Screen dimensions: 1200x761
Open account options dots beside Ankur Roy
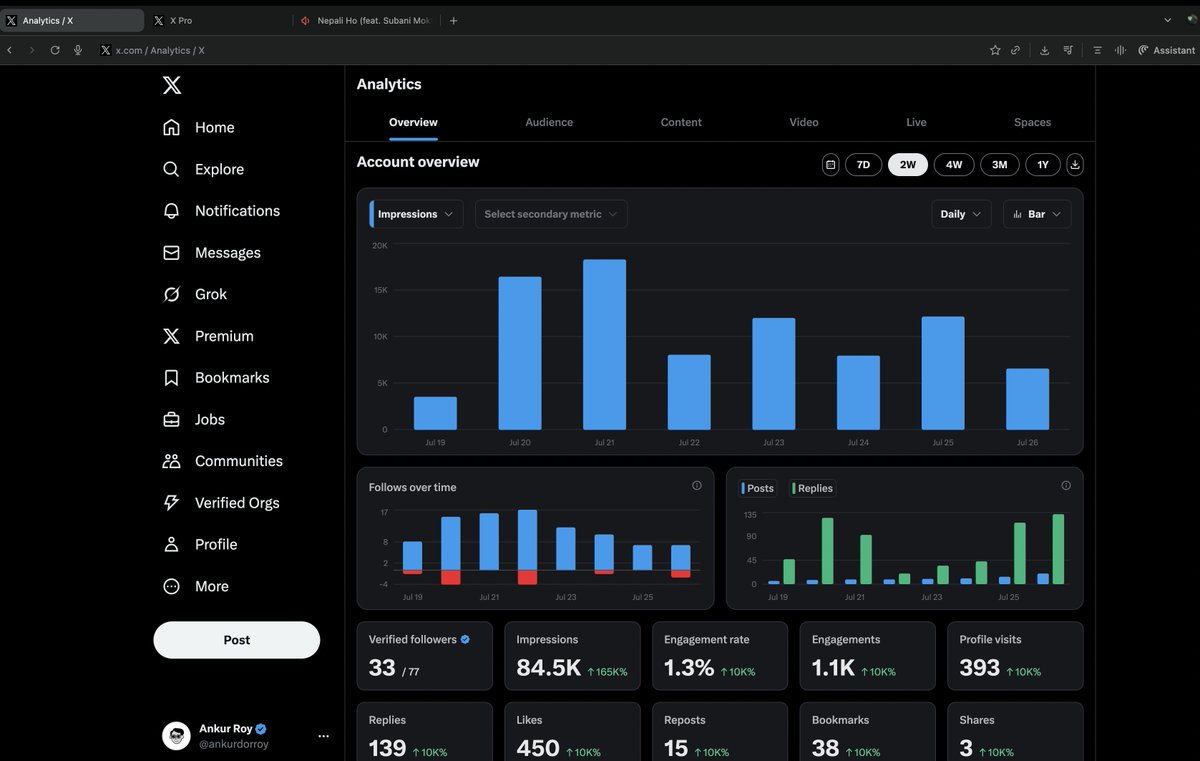point(323,736)
